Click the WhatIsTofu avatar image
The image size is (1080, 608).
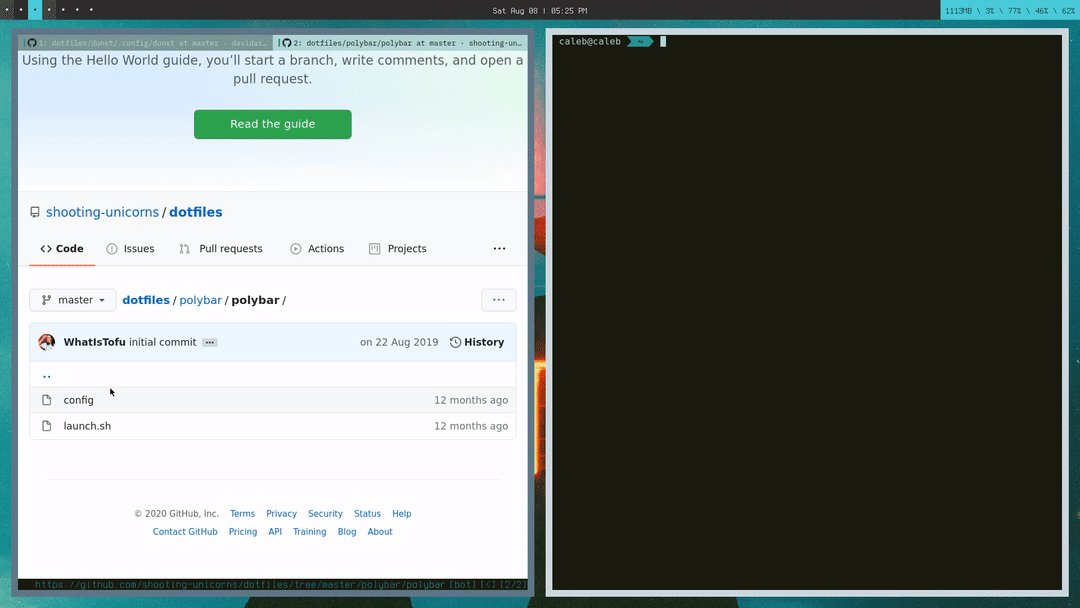pyautogui.click(x=47, y=342)
